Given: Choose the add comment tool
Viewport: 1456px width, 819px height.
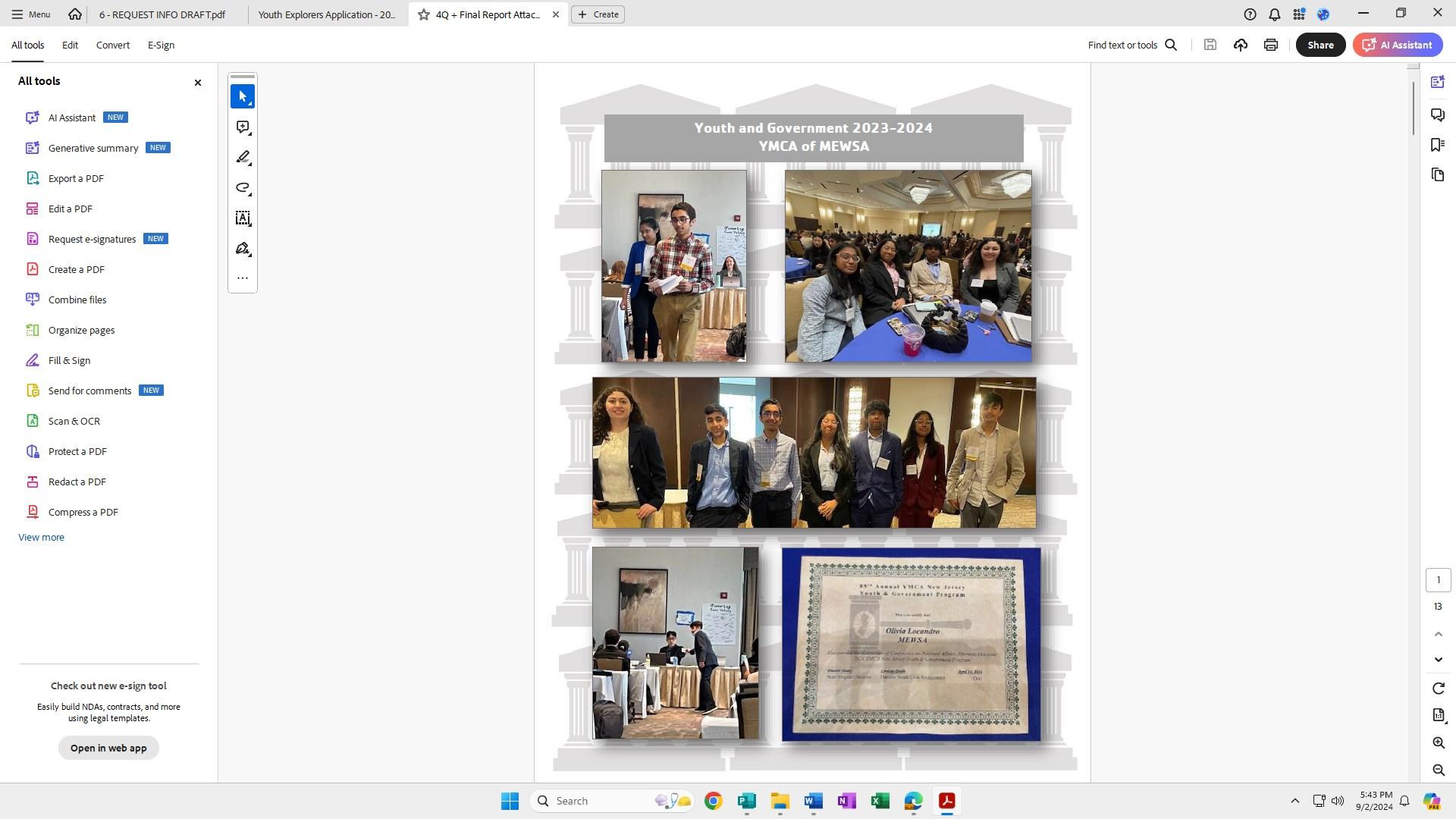Looking at the screenshot, I should 243,127.
